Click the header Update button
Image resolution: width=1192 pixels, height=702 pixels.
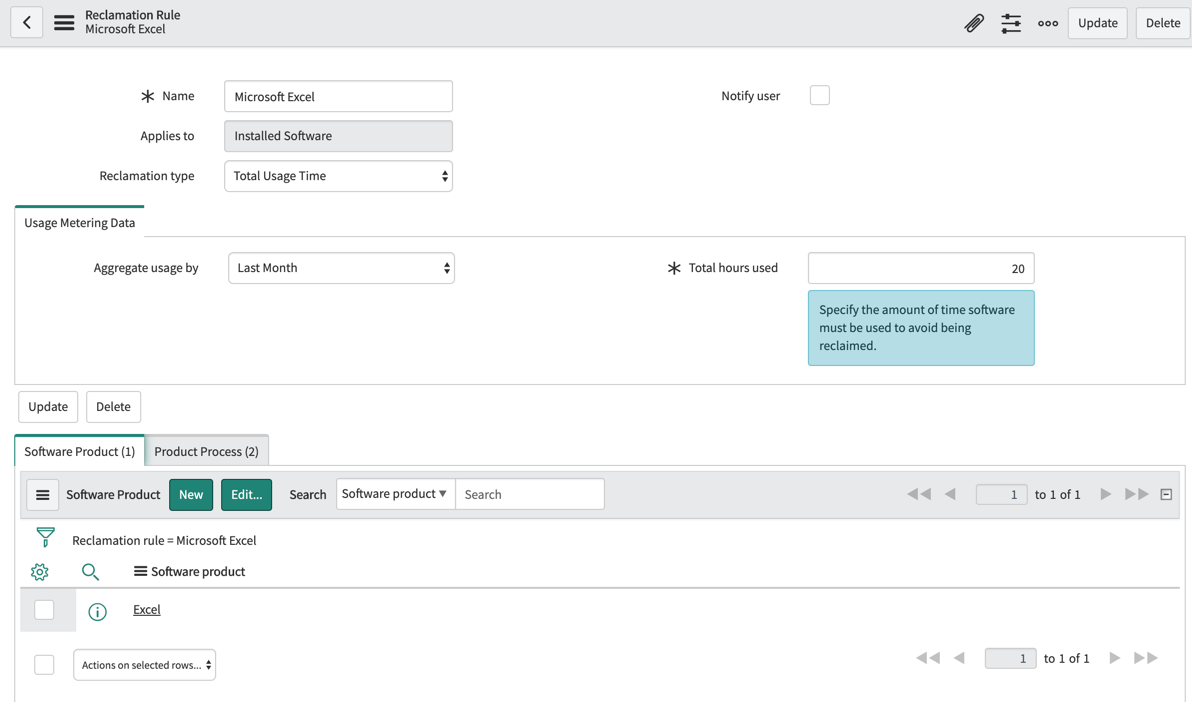pos(1097,23)
